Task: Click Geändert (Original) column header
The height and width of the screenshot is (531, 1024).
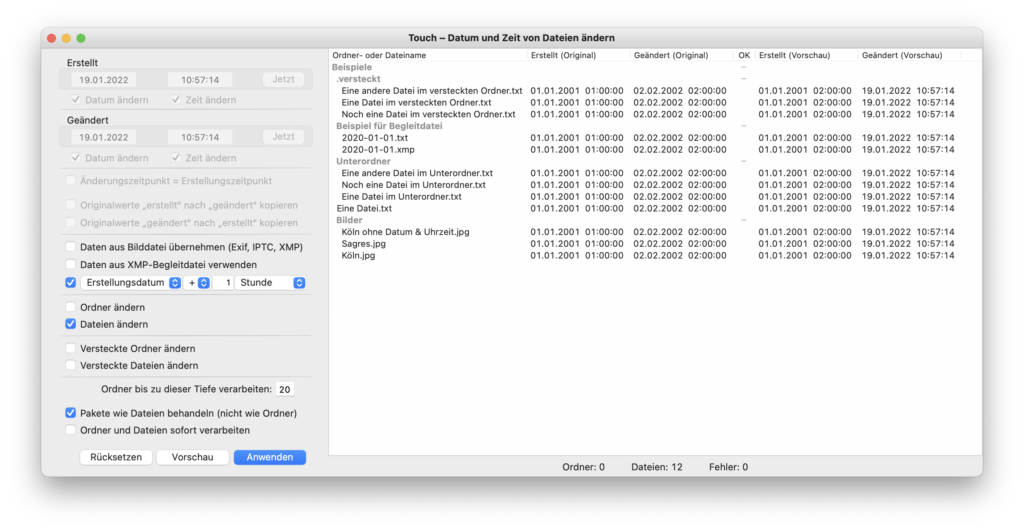Action: [x=682, y=56]
